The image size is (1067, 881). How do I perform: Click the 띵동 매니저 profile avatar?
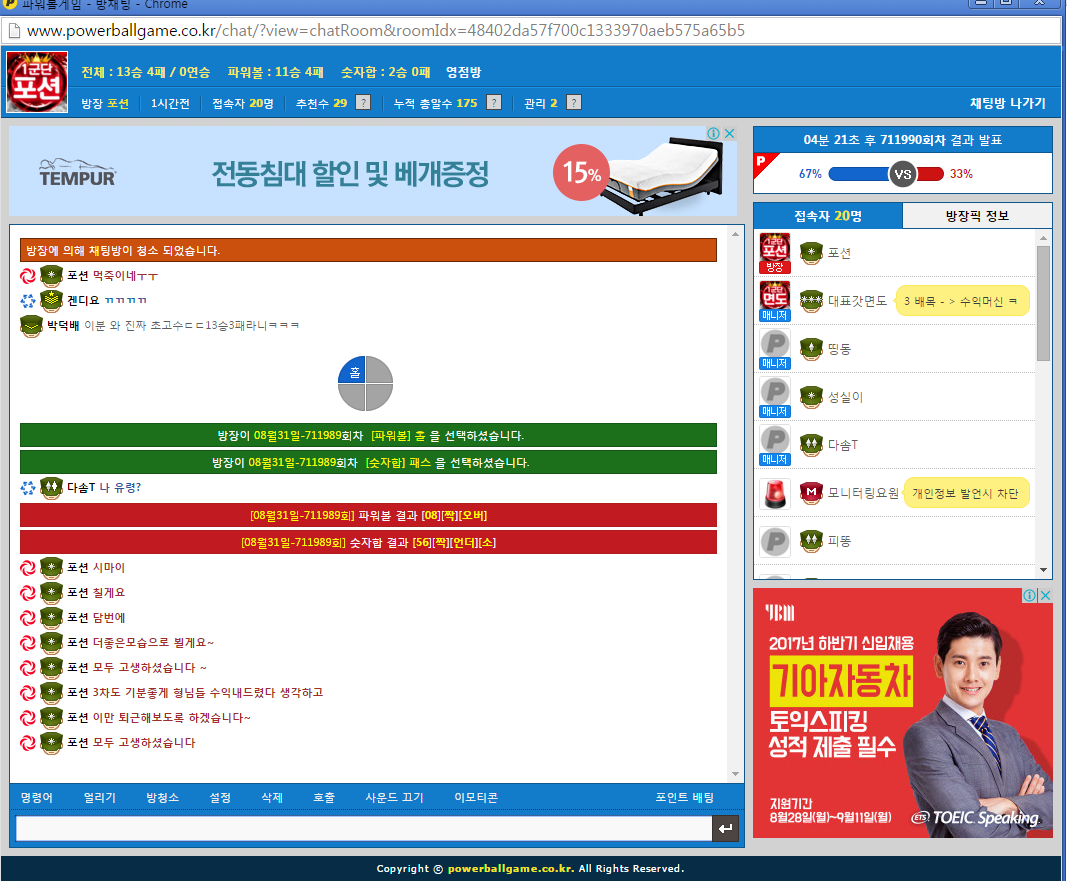pyautogui.click(x=774, y=349)
